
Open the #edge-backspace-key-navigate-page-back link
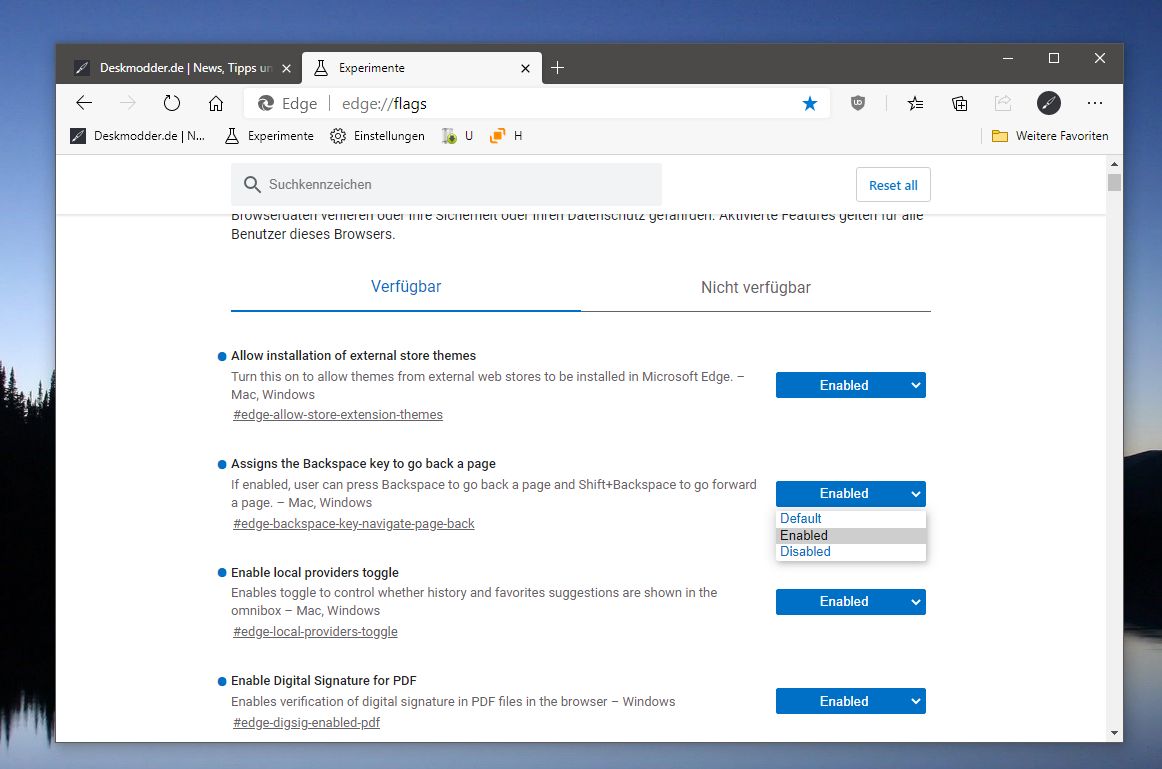pyautogui.click(x=353, y=524)
